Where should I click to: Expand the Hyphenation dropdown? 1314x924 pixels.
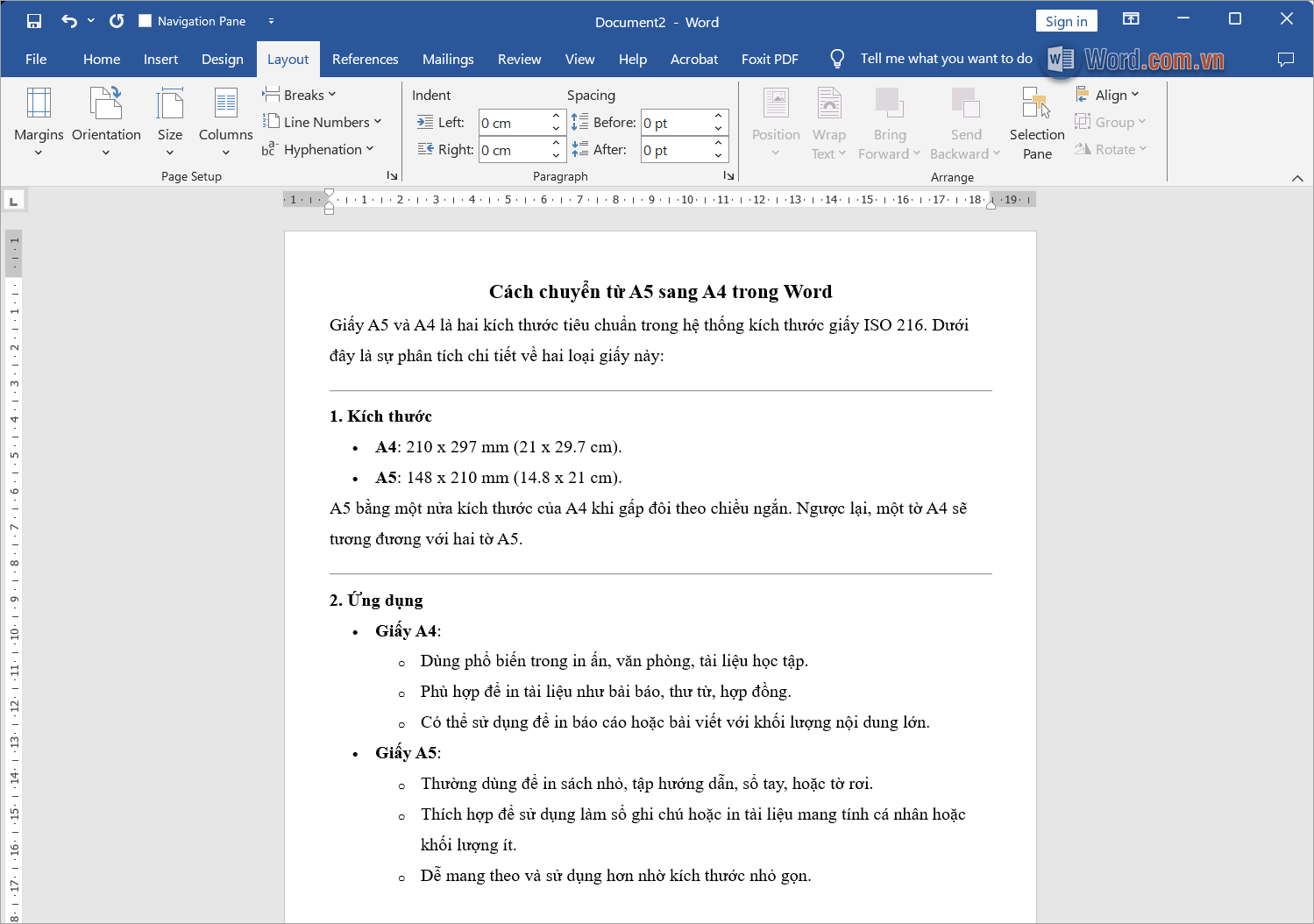[x=318, y=149]
